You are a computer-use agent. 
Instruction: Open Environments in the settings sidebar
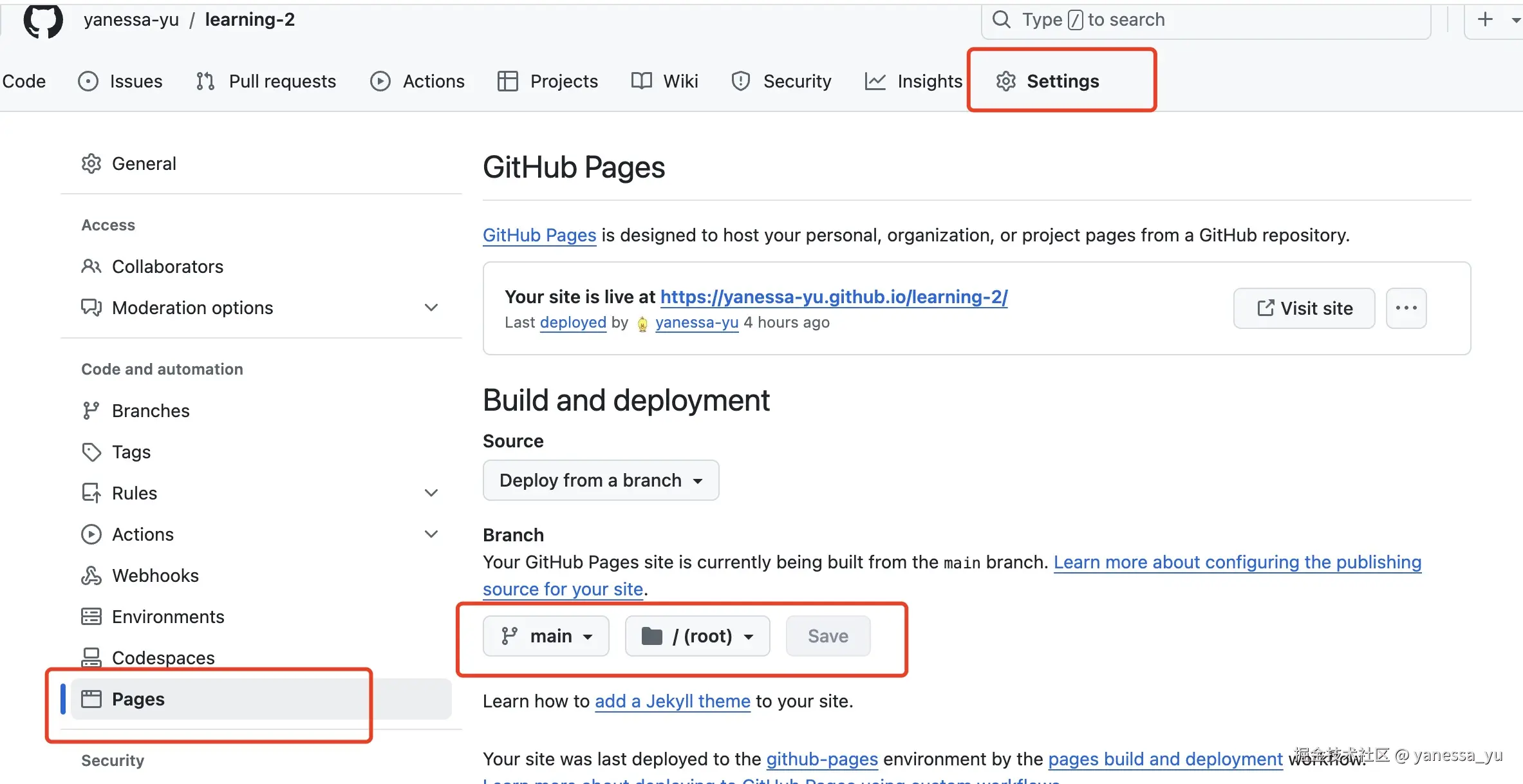(167, 617)
